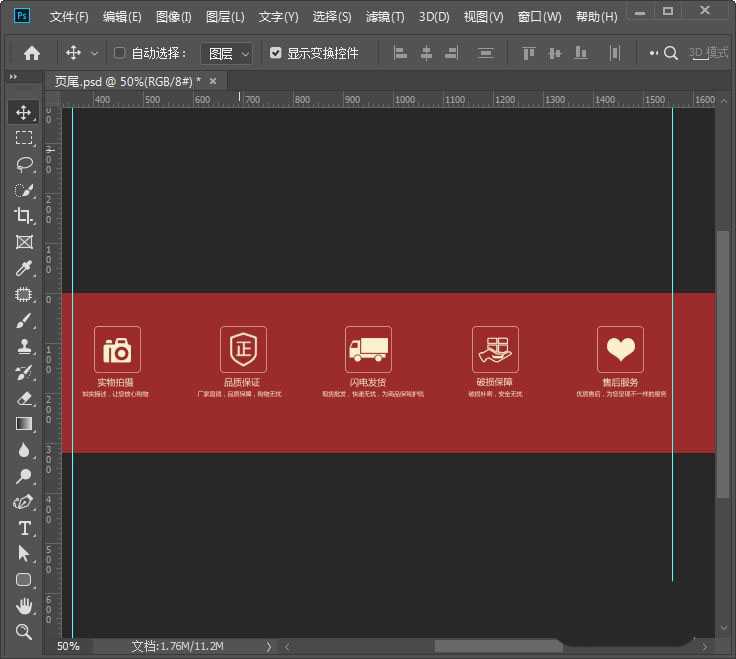Choose the Eraser tool
Image resolution: width=736 pixels, height=659 pixels.
pyautogui.click(x=24, y=398)
